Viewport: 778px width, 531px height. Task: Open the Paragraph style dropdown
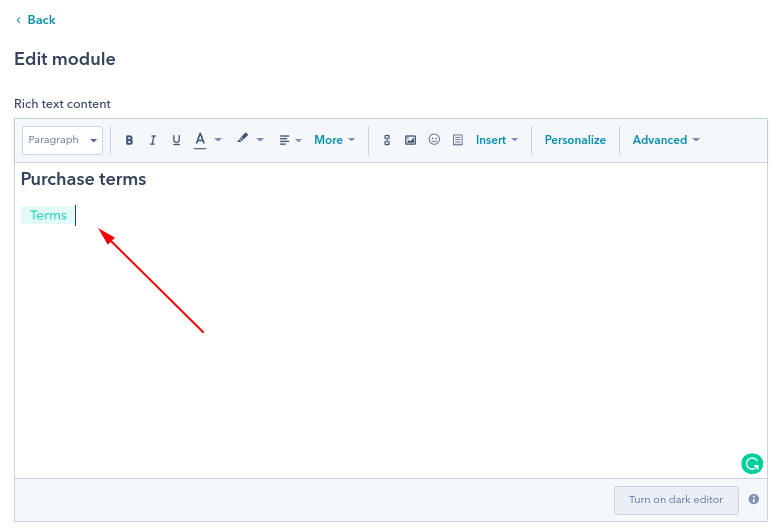click(62, 140)
